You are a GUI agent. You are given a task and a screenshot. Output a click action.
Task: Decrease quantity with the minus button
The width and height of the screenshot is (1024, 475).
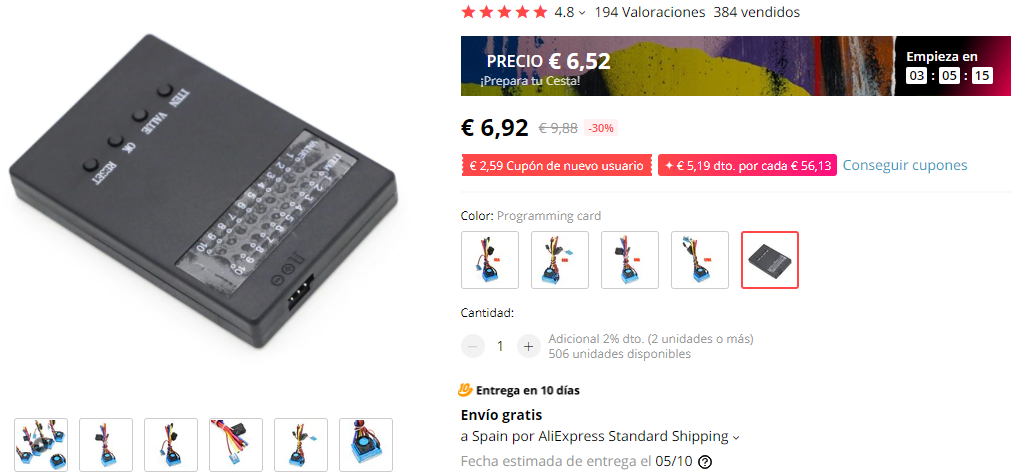[x=473, y=346]
